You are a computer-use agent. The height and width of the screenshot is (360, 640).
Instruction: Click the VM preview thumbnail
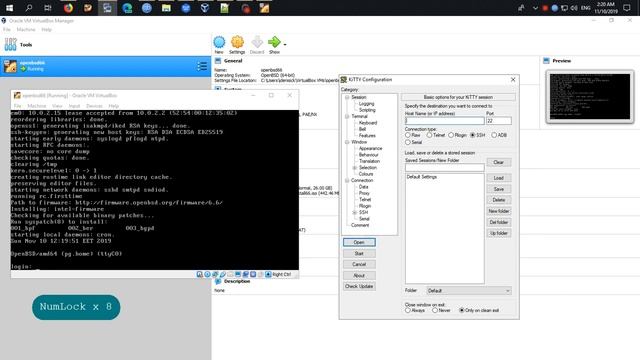click(590, 97)
